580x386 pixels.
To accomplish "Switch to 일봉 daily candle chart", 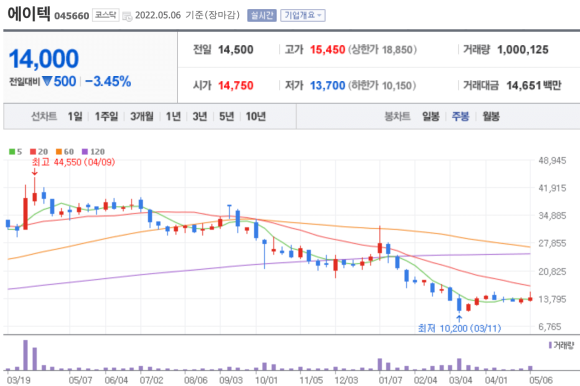I will (431, 116).
